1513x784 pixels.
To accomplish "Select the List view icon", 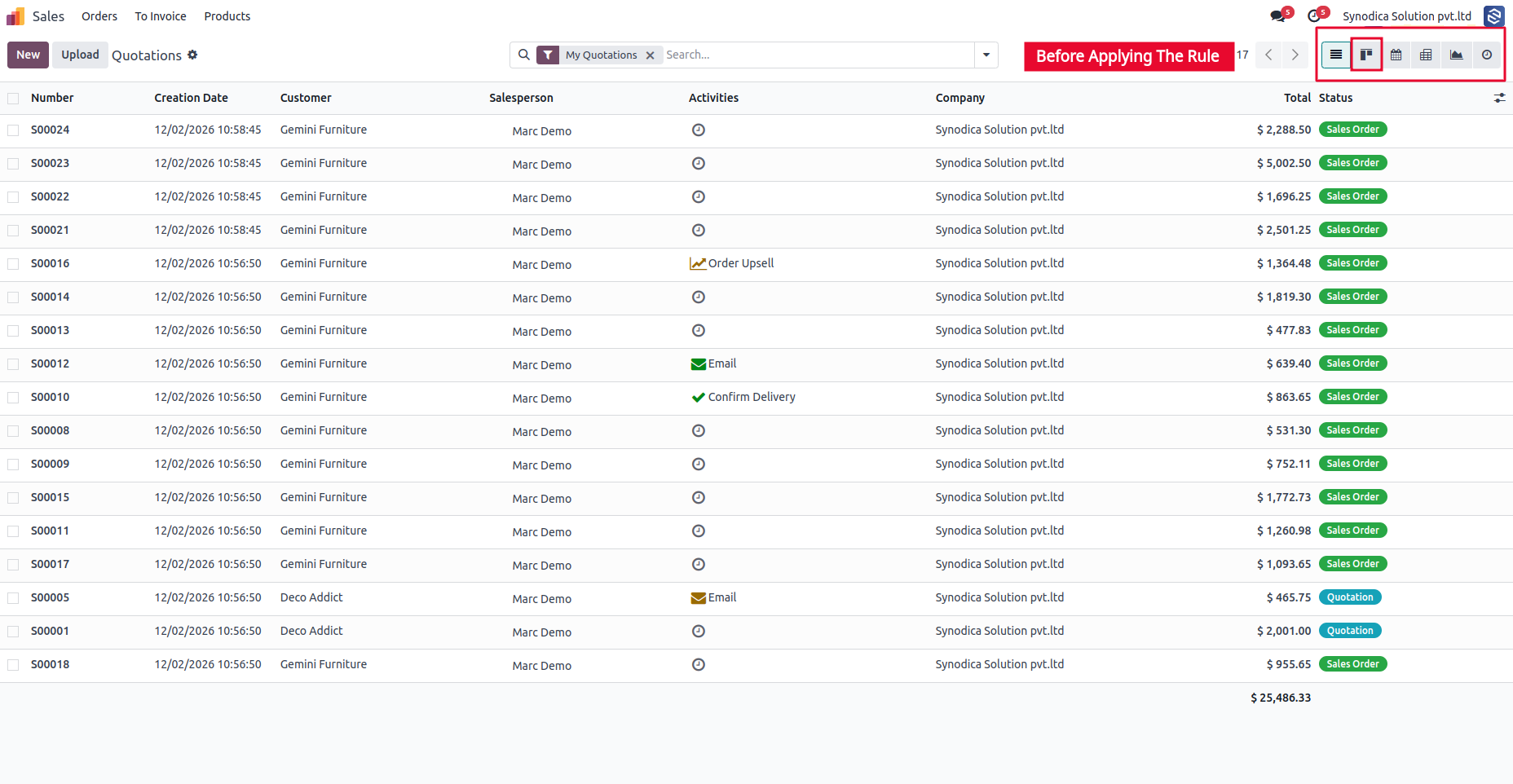I will point(1336,55).
